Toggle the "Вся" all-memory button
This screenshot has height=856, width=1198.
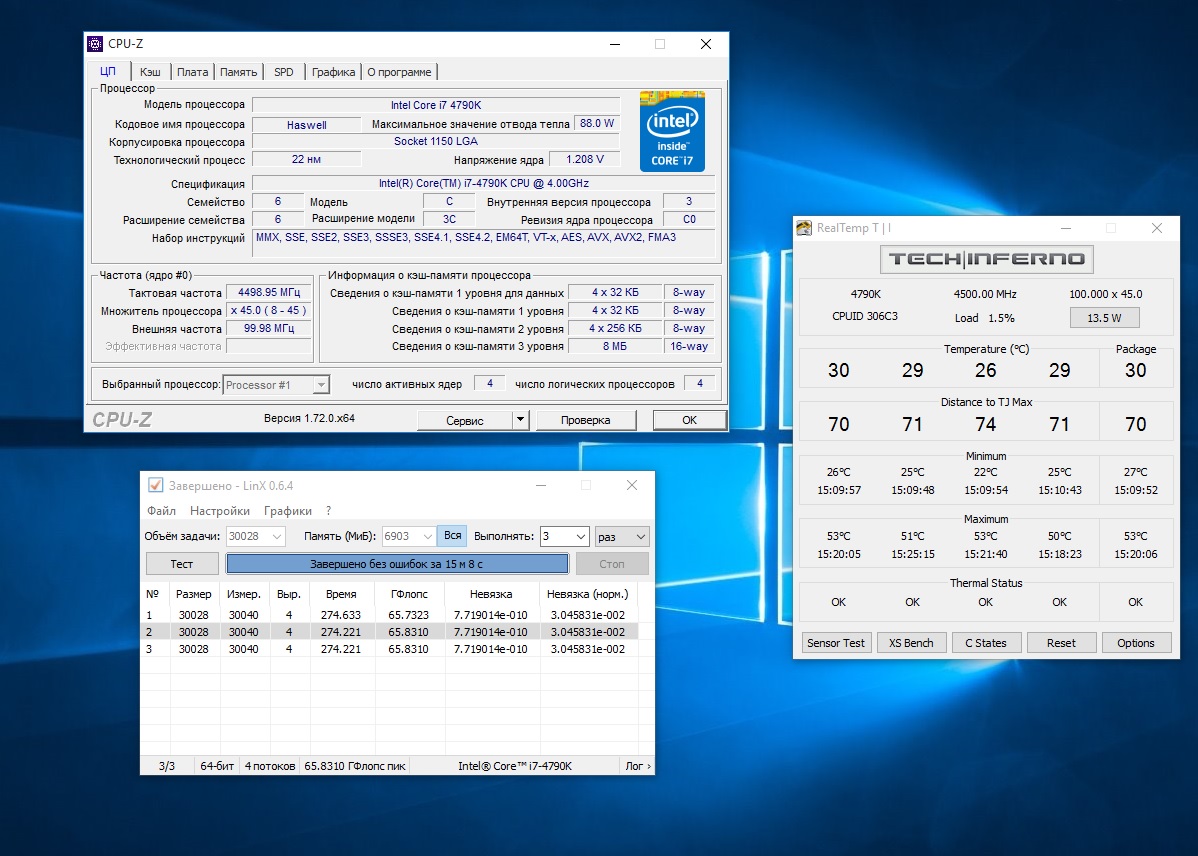452,536
